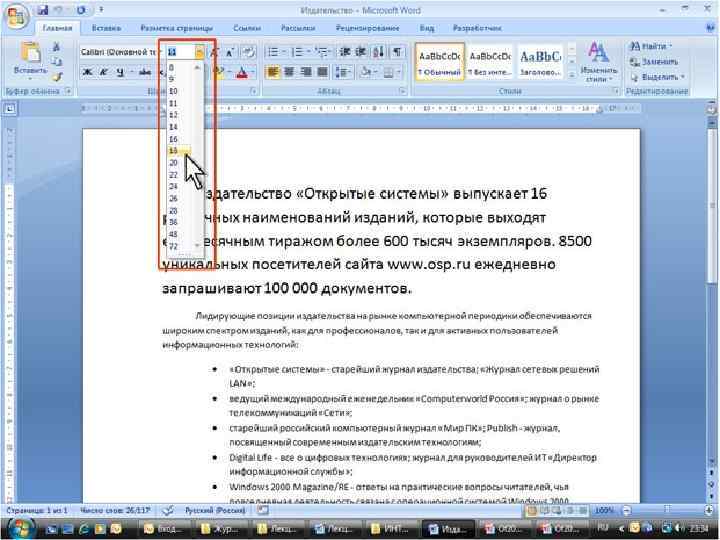The image size is (720, 540).
Task: Click the Office button
Action: (x=17, y=17)
